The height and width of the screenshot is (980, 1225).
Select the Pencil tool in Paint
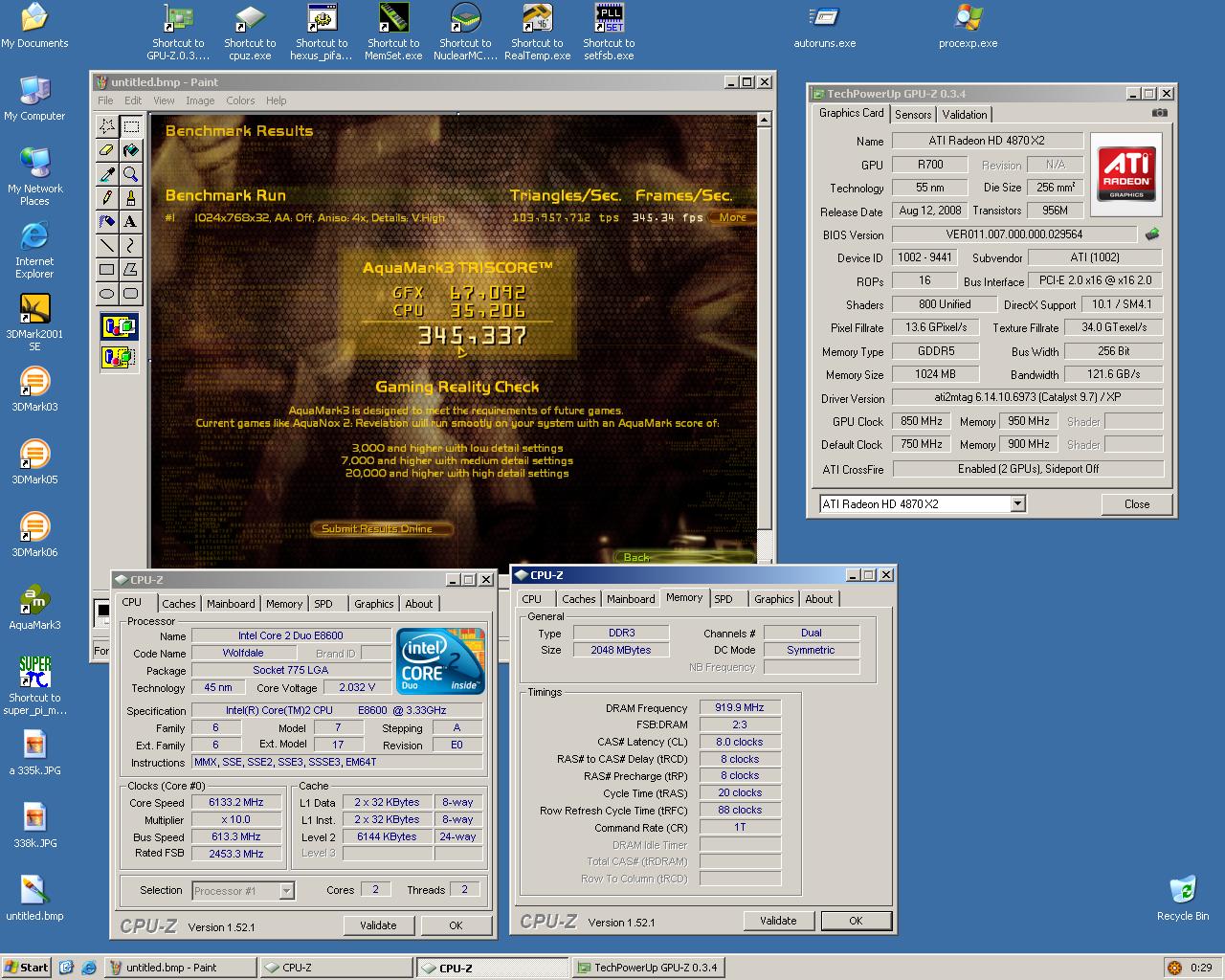107,198
